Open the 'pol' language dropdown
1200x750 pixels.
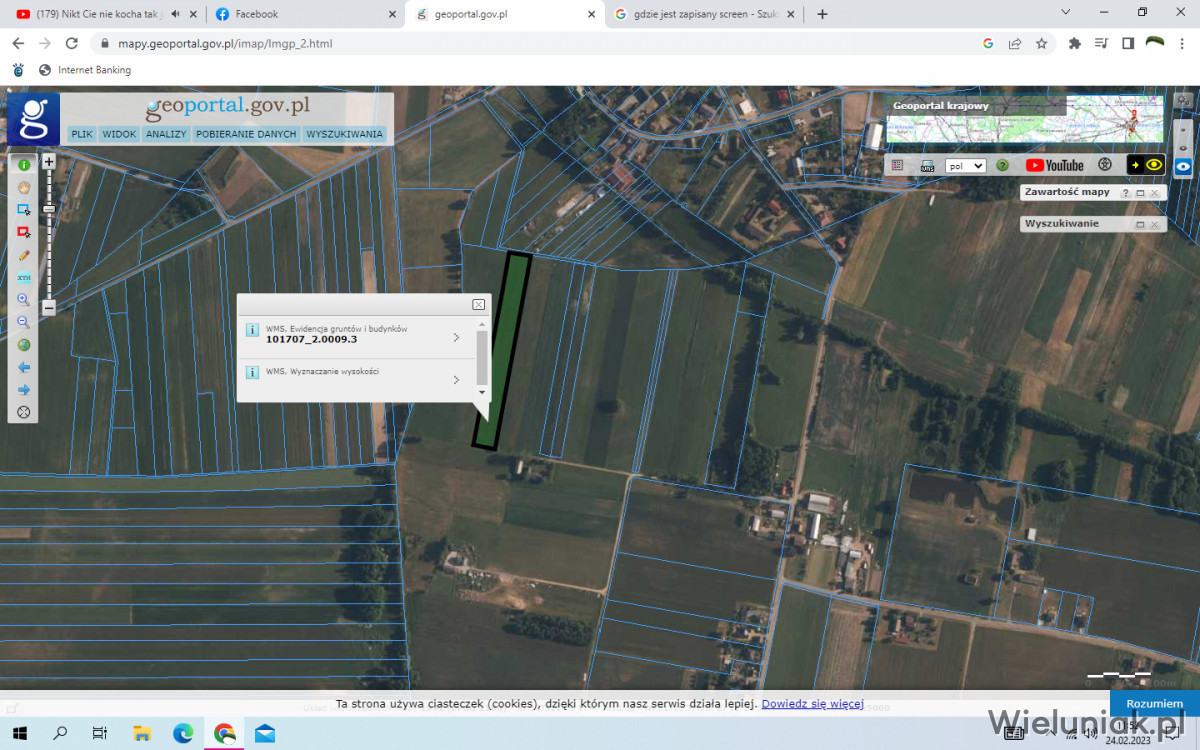[965, 165]
